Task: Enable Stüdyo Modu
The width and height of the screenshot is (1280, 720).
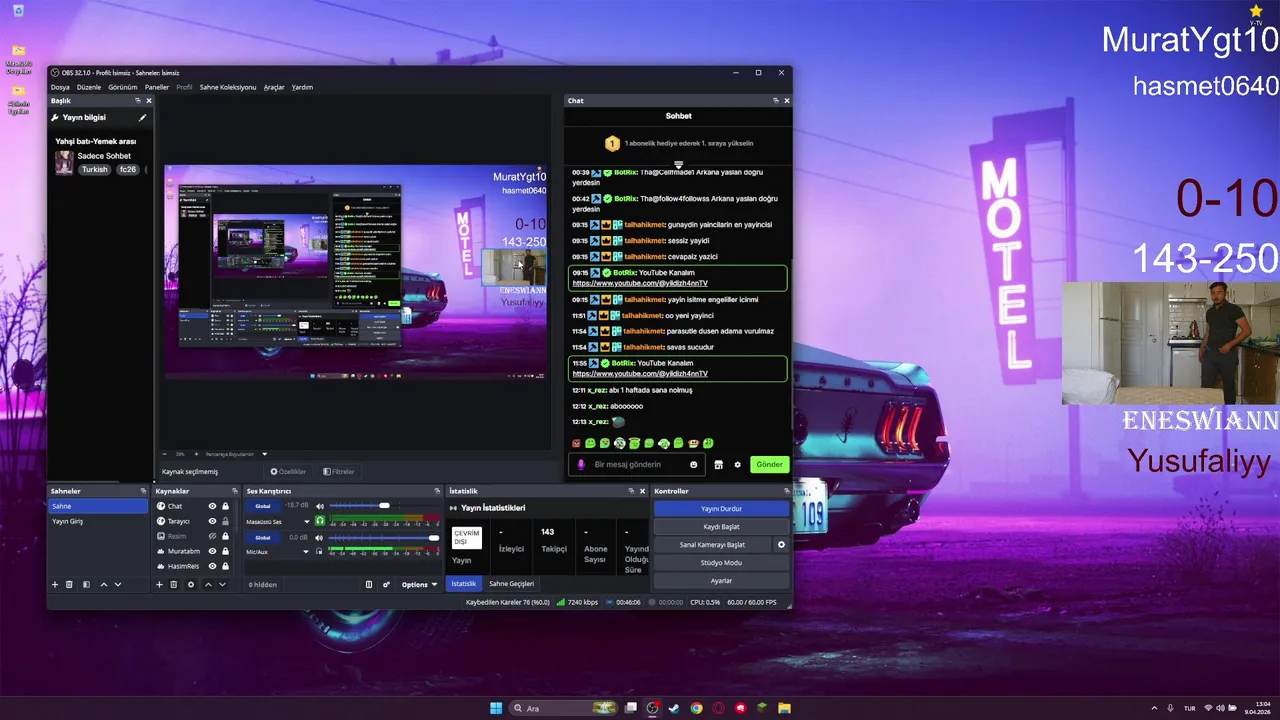Action: [721, 563]
